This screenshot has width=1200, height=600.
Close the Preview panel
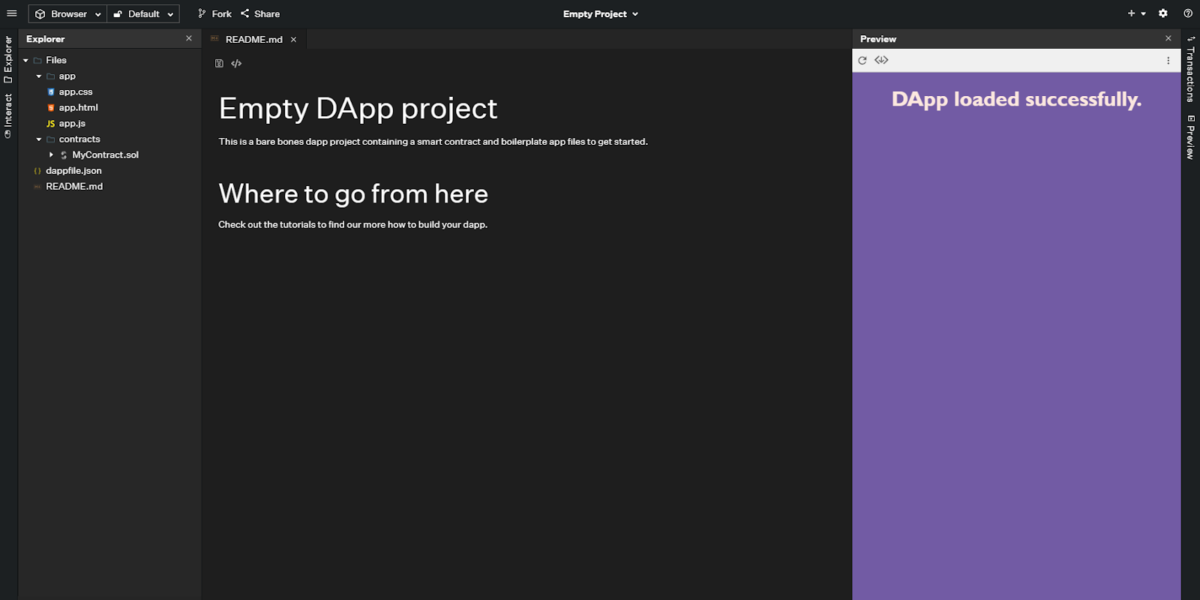[x=1168, y=39]
